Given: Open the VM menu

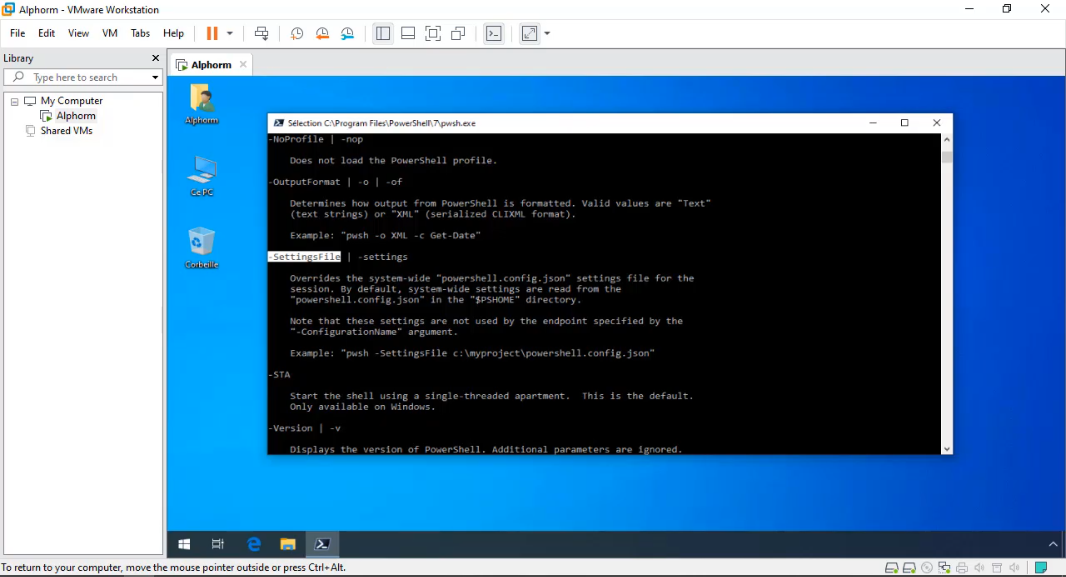Looking at the screenshot, I should (x=109, y=33).
